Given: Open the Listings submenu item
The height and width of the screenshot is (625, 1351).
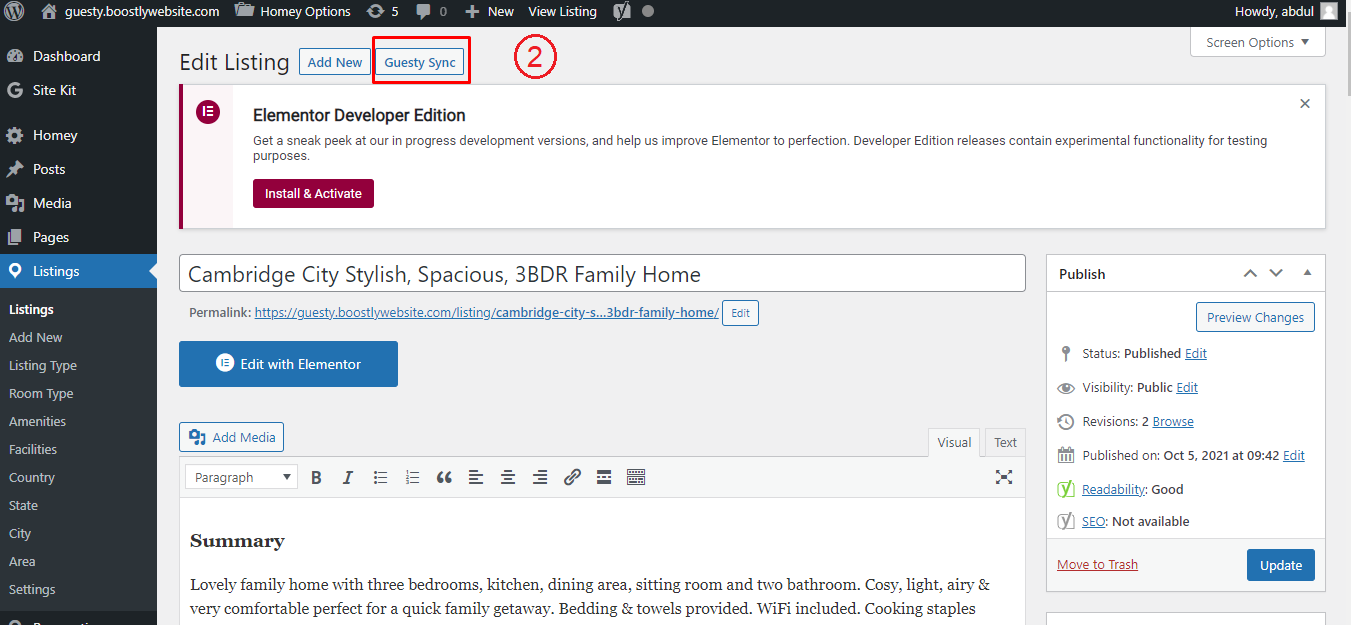Looking at the screenshot, I should 31,310.
